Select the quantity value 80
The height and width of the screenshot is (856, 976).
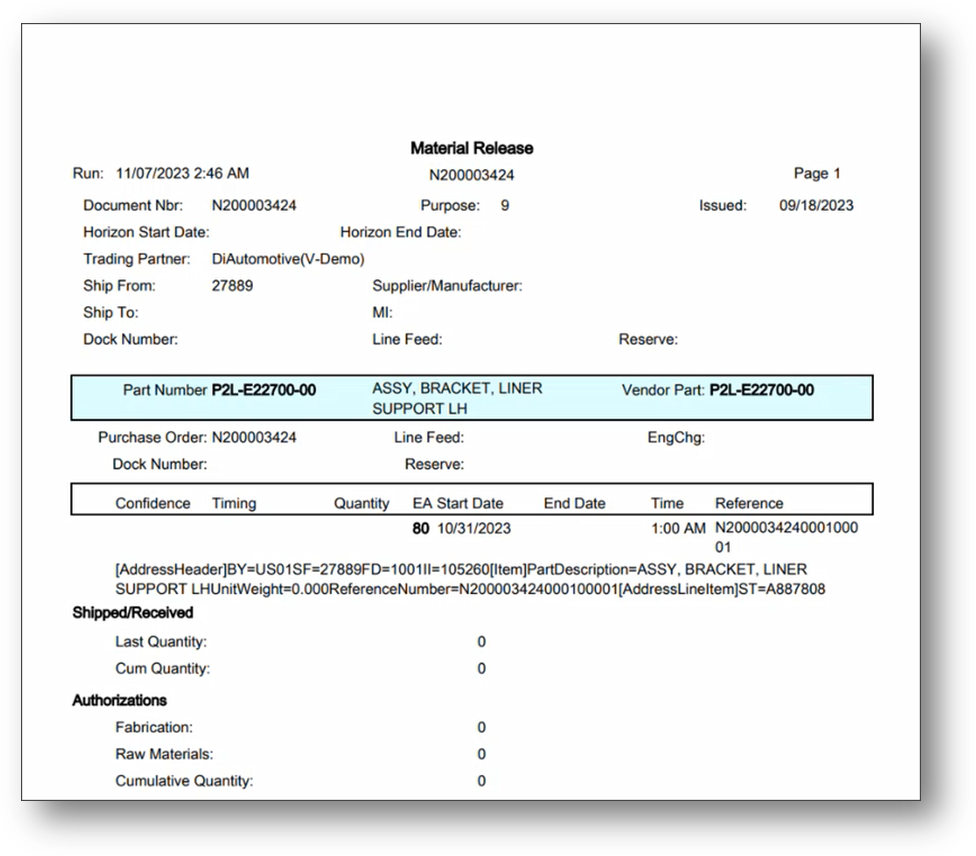pos(421,529)
